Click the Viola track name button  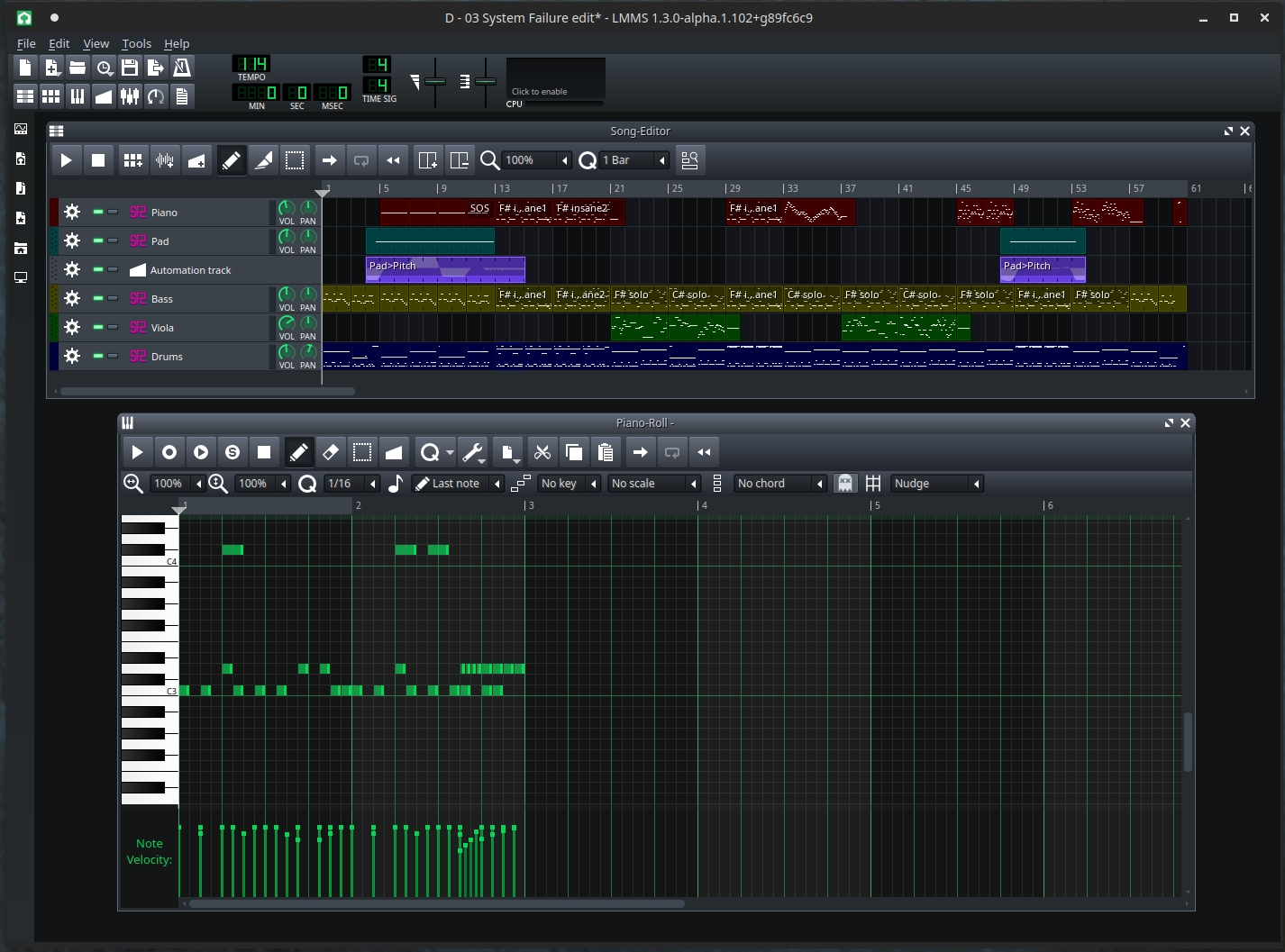click(x=162, y=328)
